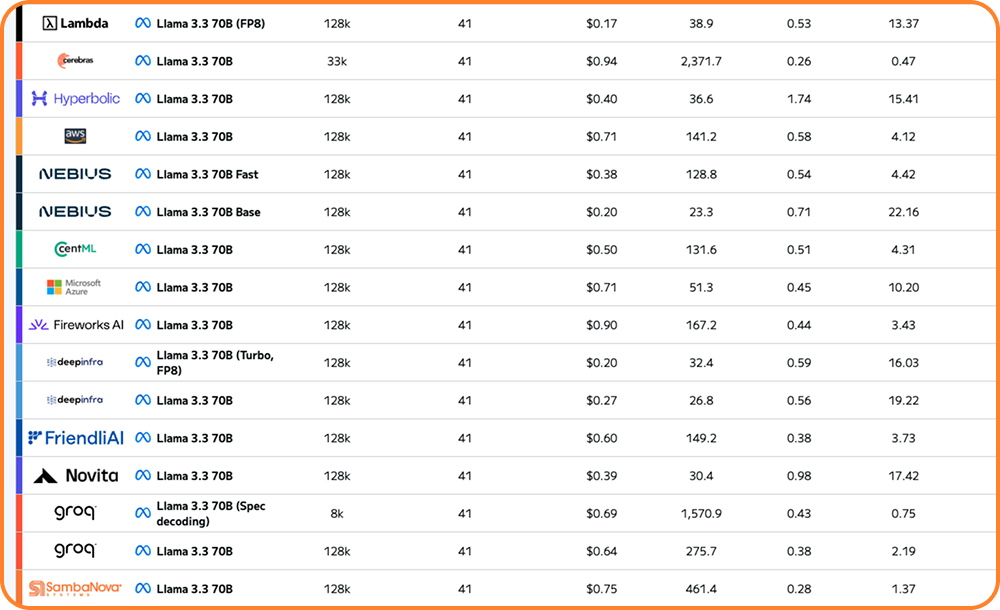This screenshot has width=1000, height=610.
Task: Open the Llama 3.3 70B (FP8) model link
Action: 210,23
